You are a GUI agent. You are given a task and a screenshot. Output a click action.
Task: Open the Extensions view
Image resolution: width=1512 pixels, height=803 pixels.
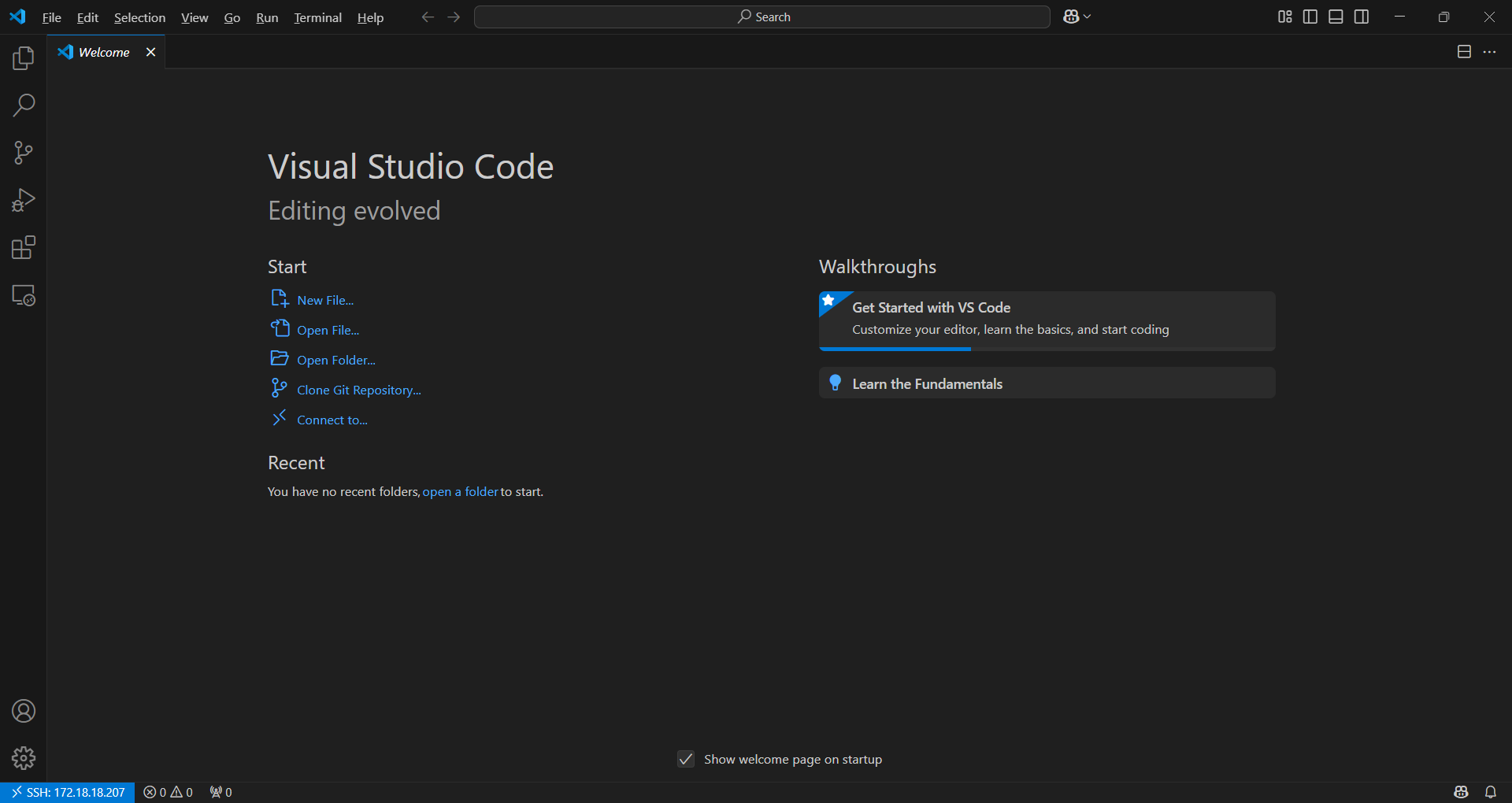[x=24, y=248]
